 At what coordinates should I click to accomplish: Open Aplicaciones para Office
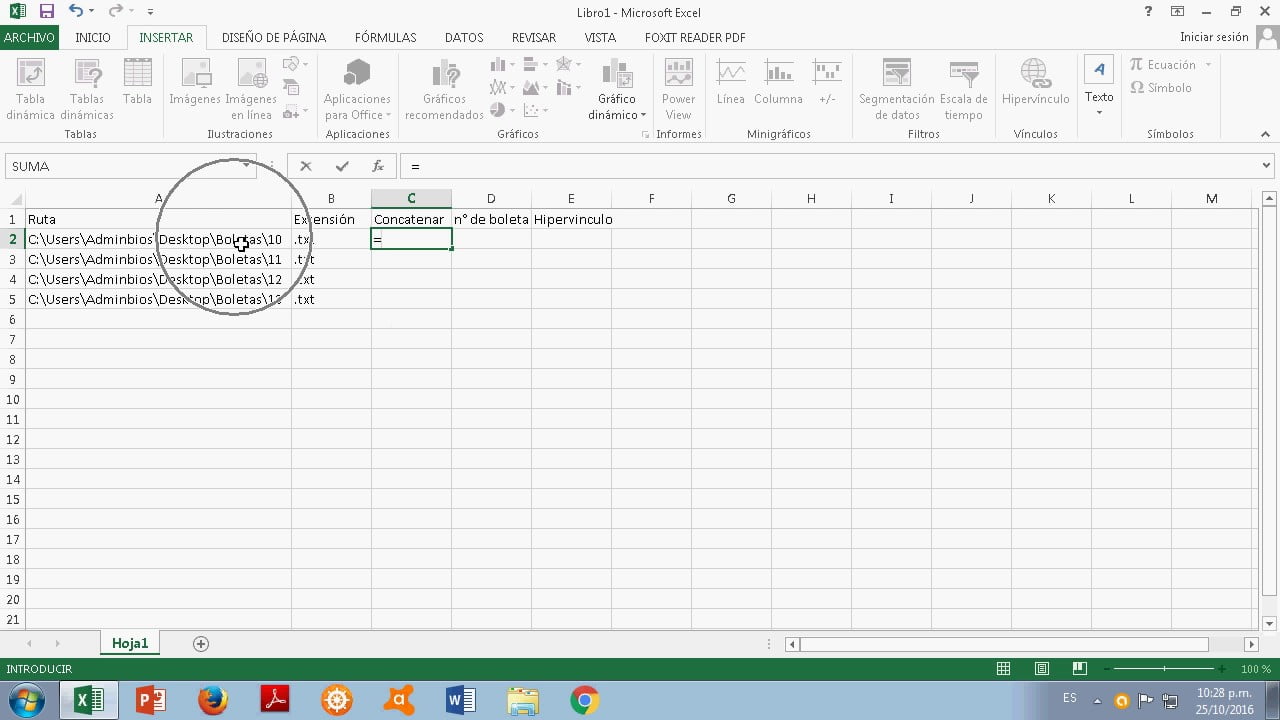tap(357, 88)
